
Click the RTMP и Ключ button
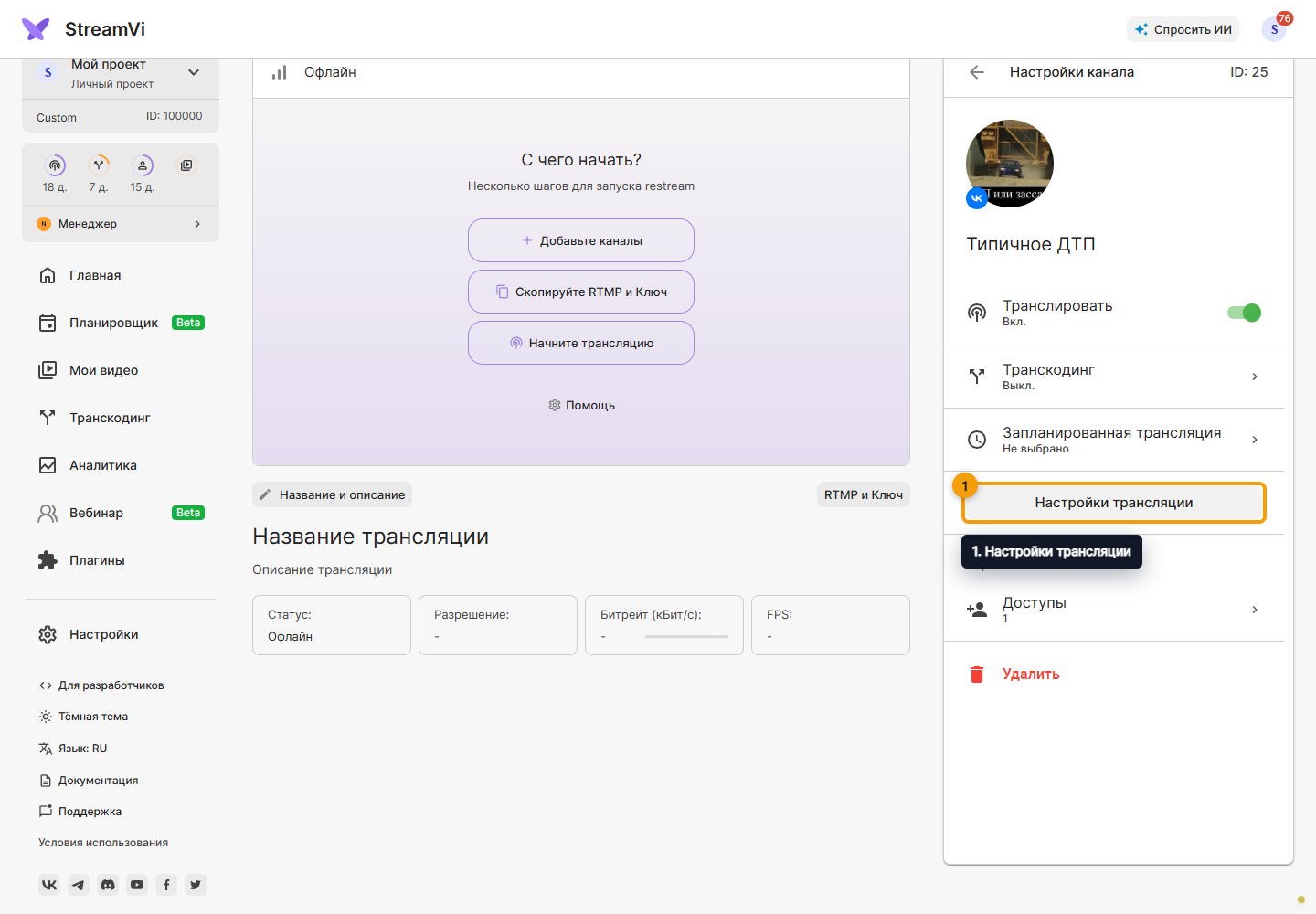[x=864, y=494]
